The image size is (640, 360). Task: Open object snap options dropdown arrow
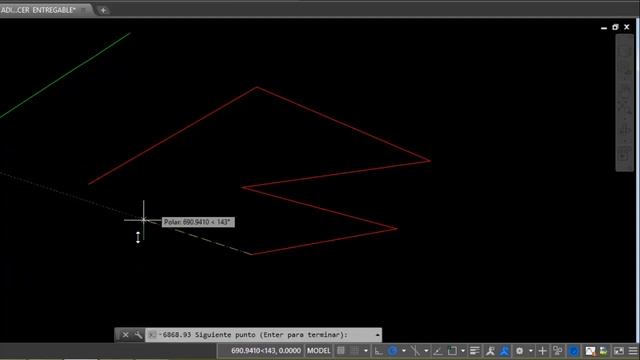pyautogui.click(x=463, y=351)
